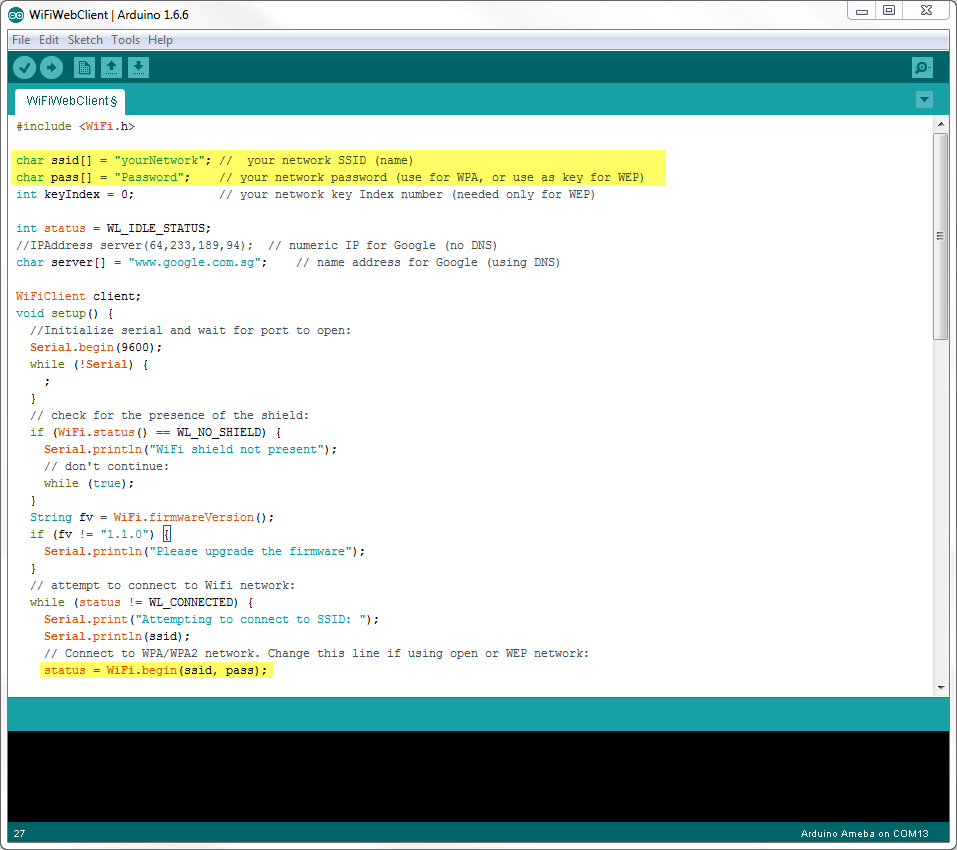Open the Tools menu
This screenshot has width=957, height=850.
(x=126, y=40)
